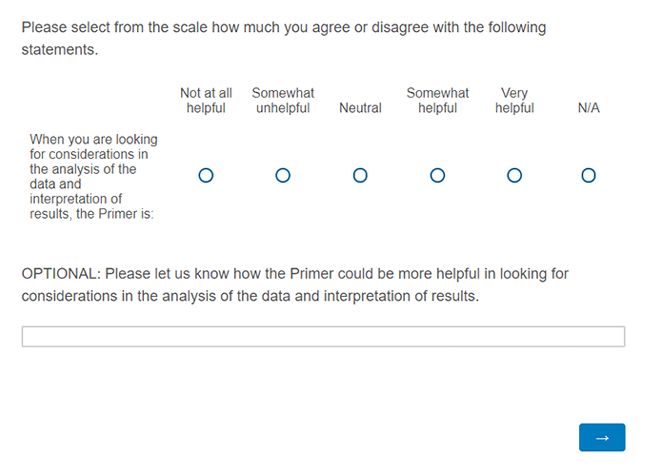Focus the optional feedback text field
This screenshot has width=661, height=473.
coord(323,337)
